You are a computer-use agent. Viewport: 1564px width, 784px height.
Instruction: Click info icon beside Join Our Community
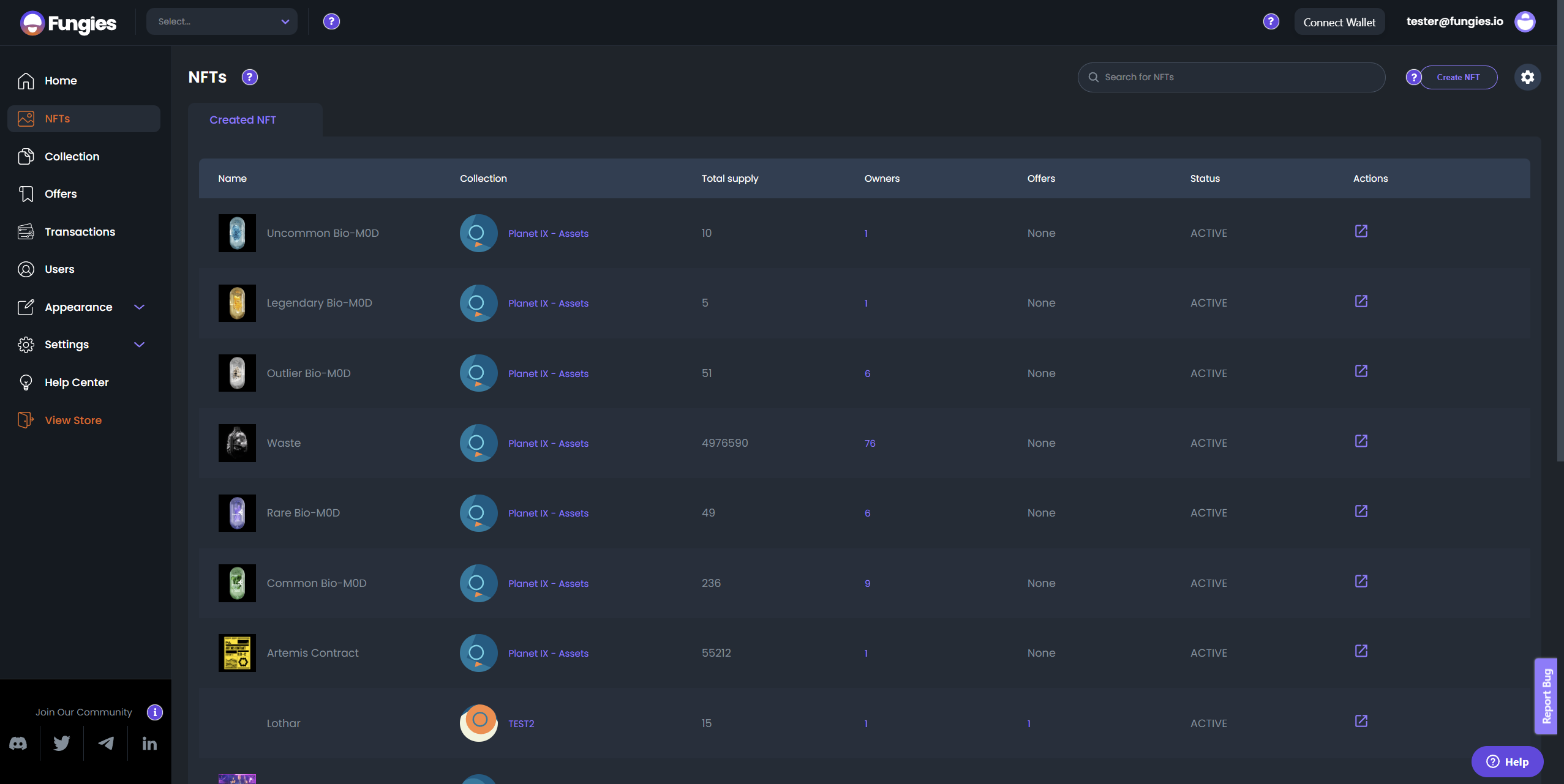(x=155, y=712)
